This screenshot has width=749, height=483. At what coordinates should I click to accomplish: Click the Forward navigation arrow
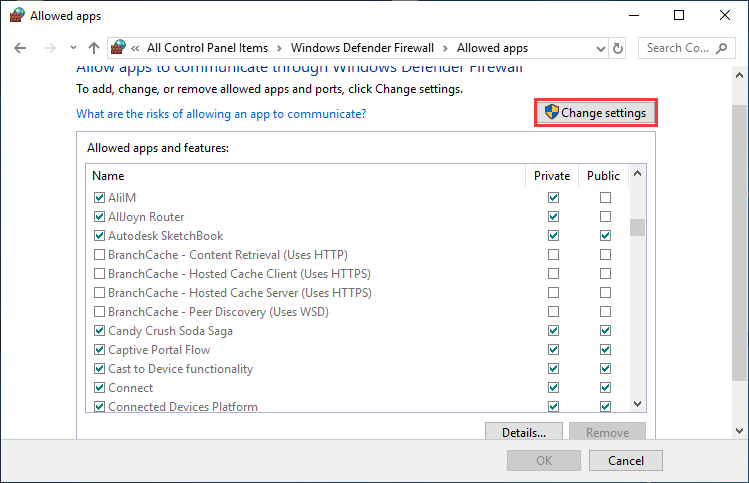click(x=50, y=48)
